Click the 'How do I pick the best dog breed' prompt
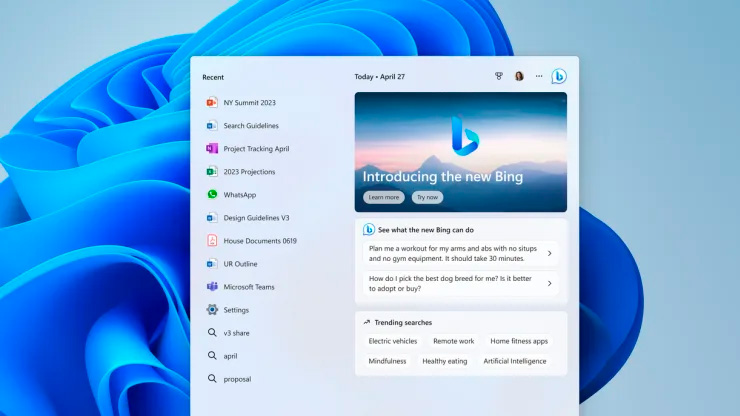The image size is (740, 416). coord(450,283)
